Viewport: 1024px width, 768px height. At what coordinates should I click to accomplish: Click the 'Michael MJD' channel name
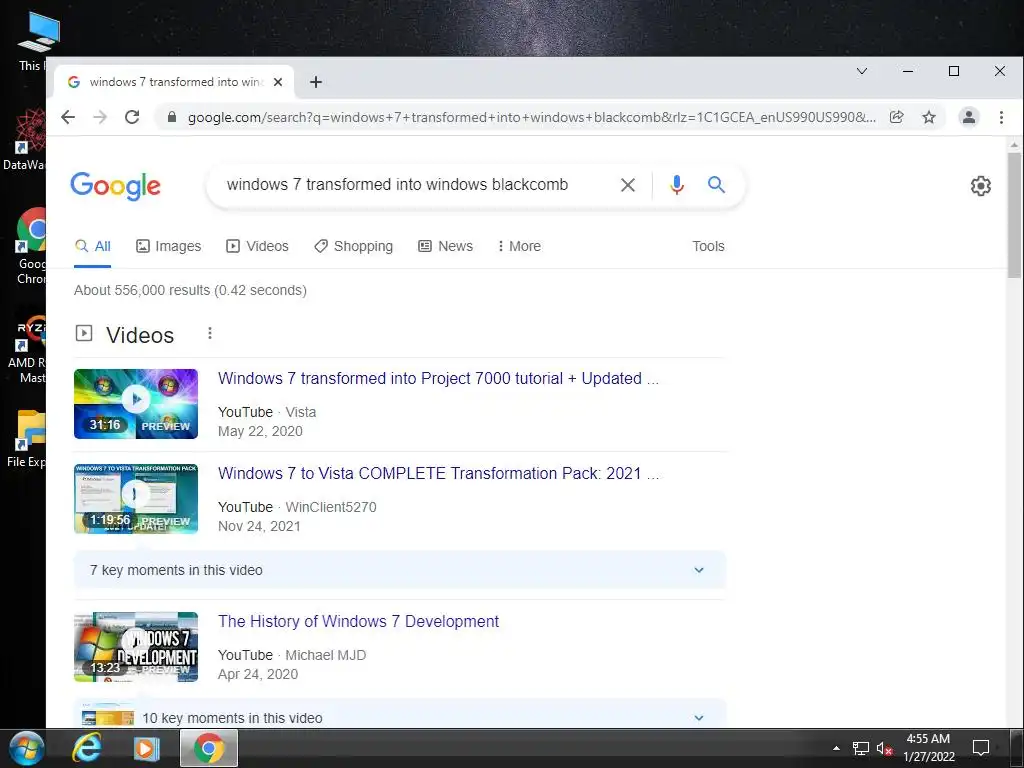coord(325,656)
